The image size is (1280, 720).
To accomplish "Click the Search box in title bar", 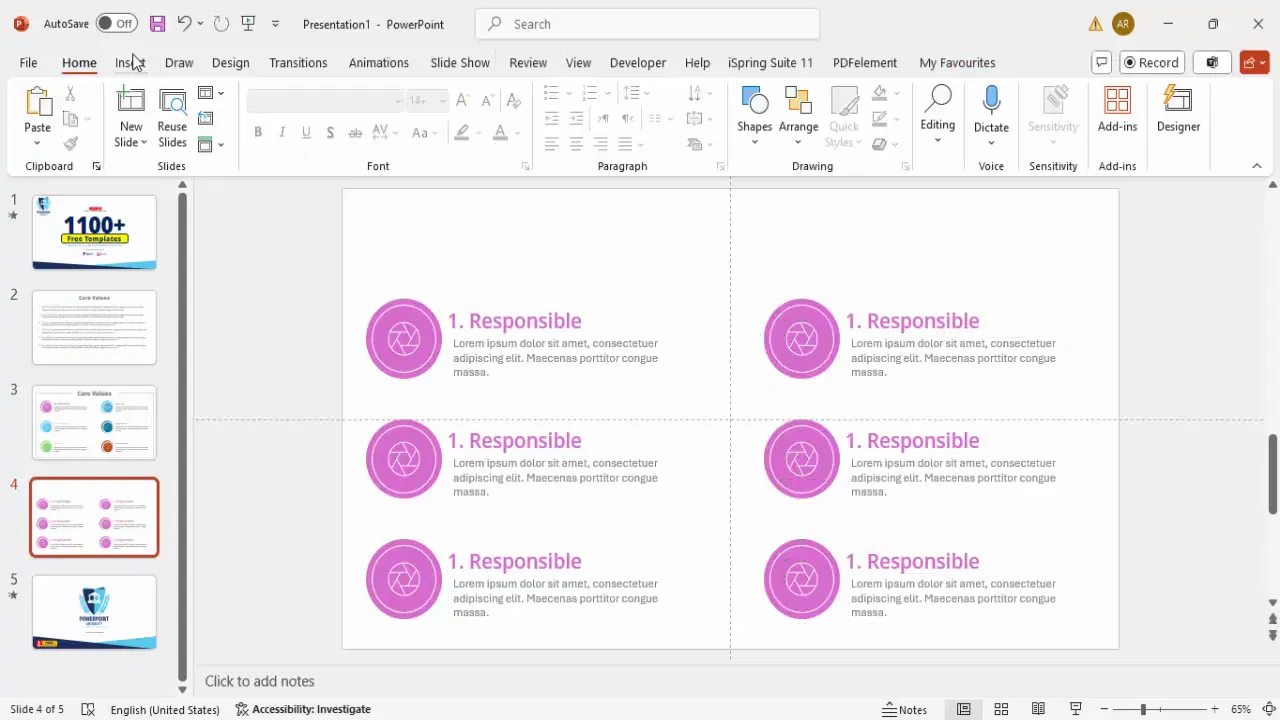I will [647, 24].
